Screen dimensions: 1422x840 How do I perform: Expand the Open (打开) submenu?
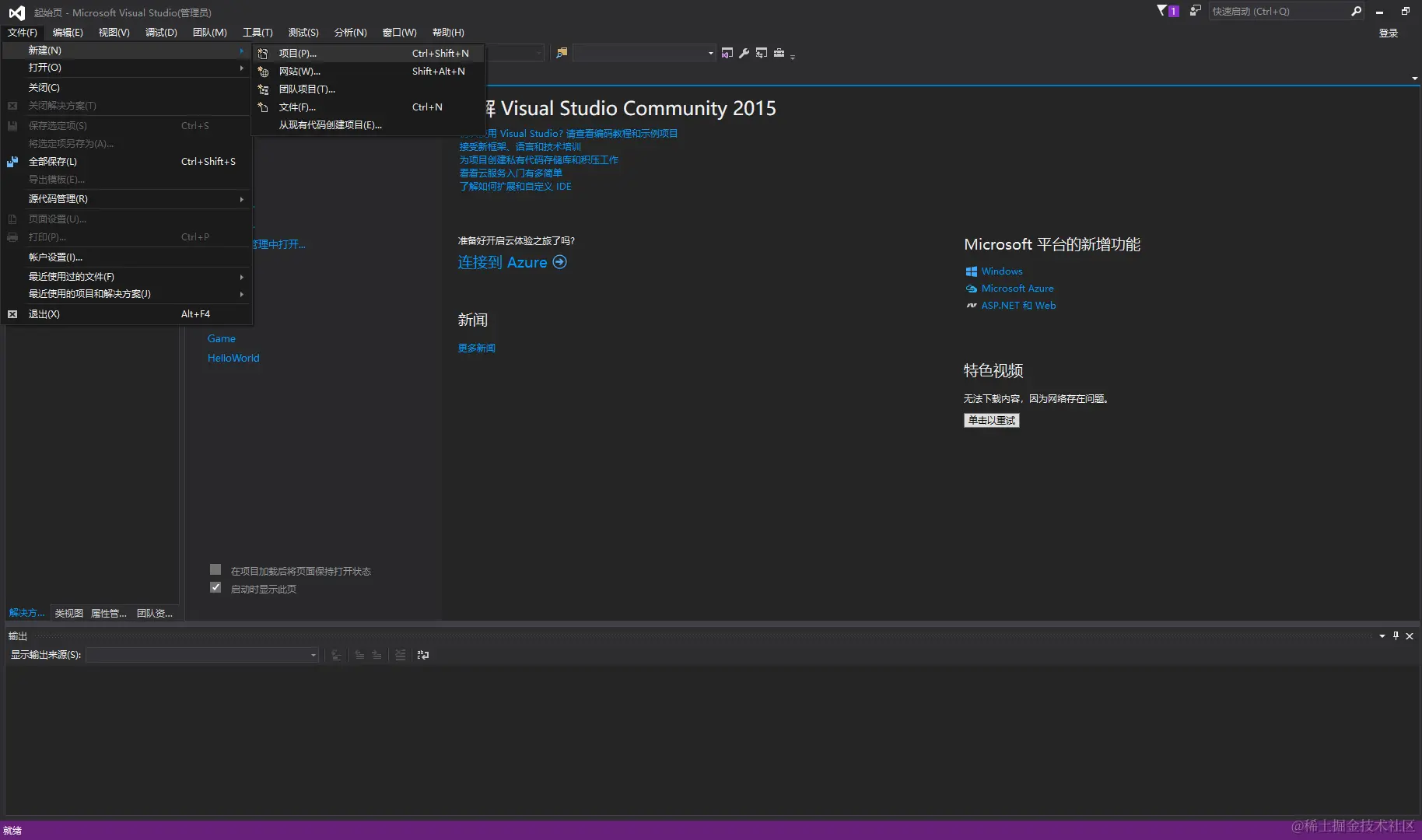126,68
